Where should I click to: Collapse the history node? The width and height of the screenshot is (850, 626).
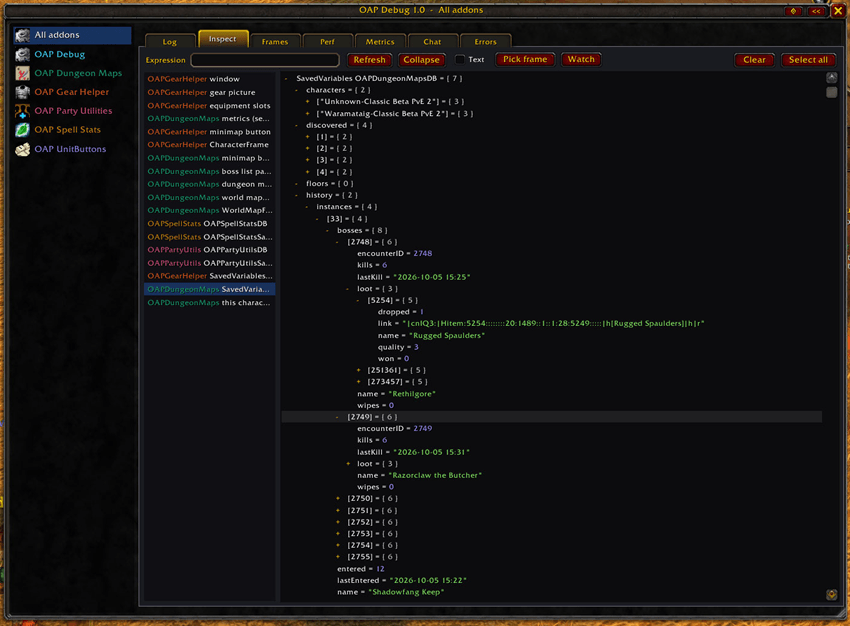[x=297, y=195]
